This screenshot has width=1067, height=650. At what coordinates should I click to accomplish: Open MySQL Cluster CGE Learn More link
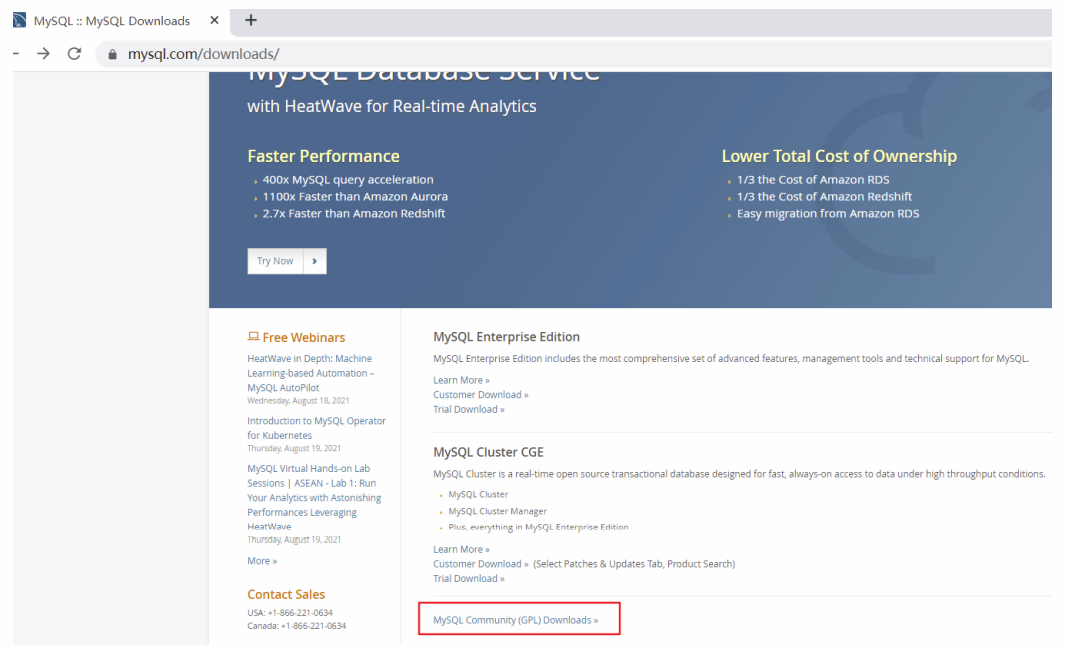pos(461,549)
